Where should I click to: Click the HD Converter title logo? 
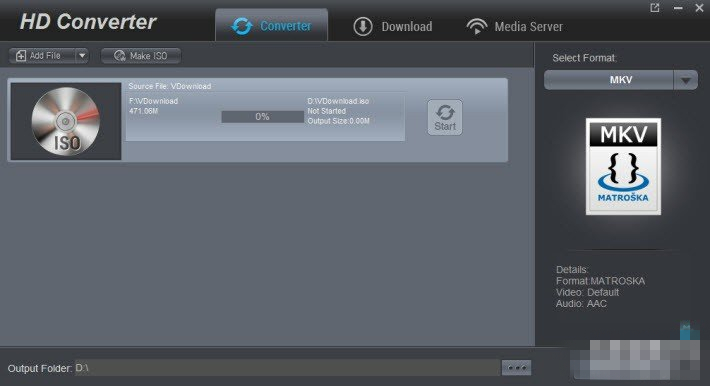[88, 22]
